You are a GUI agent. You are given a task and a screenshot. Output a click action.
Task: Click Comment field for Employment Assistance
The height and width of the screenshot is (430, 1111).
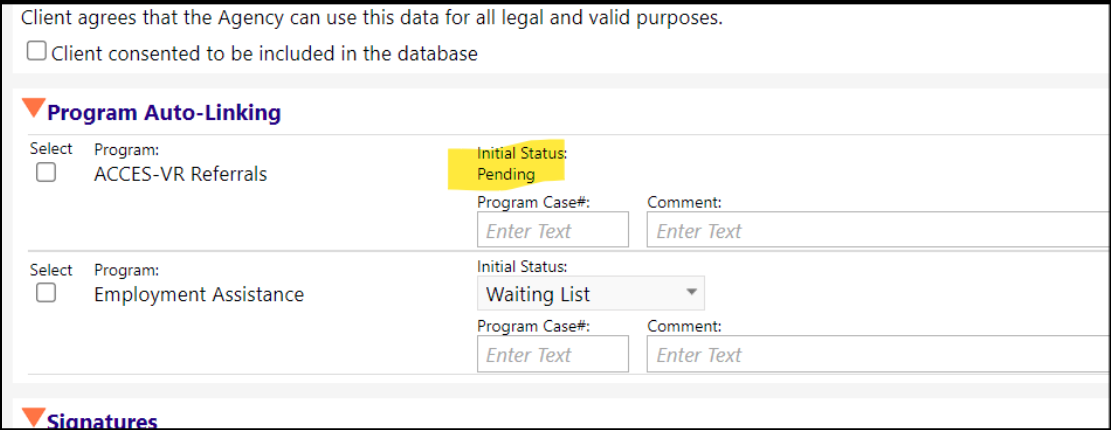878,354
